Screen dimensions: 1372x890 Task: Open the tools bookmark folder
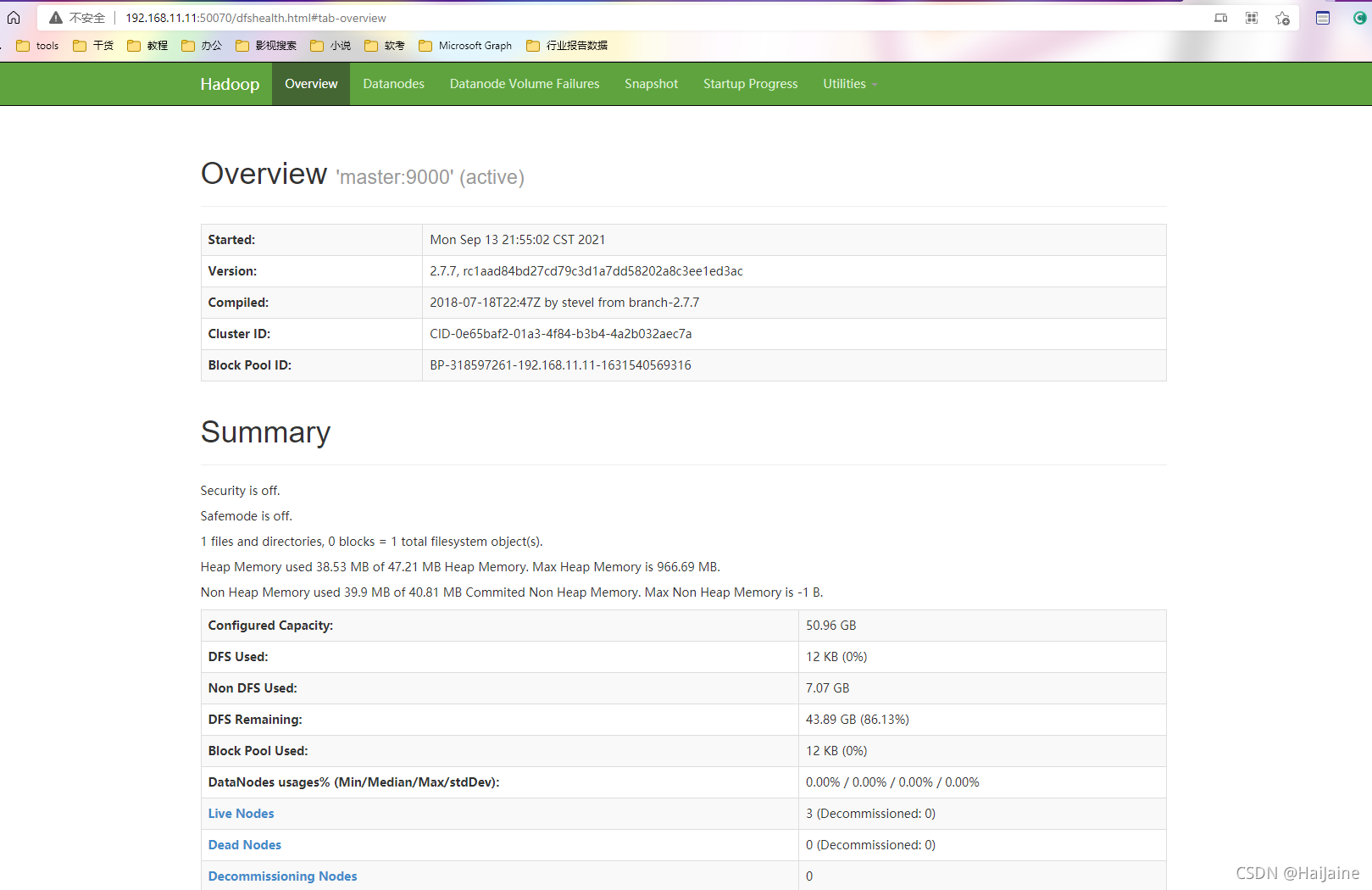37,46
